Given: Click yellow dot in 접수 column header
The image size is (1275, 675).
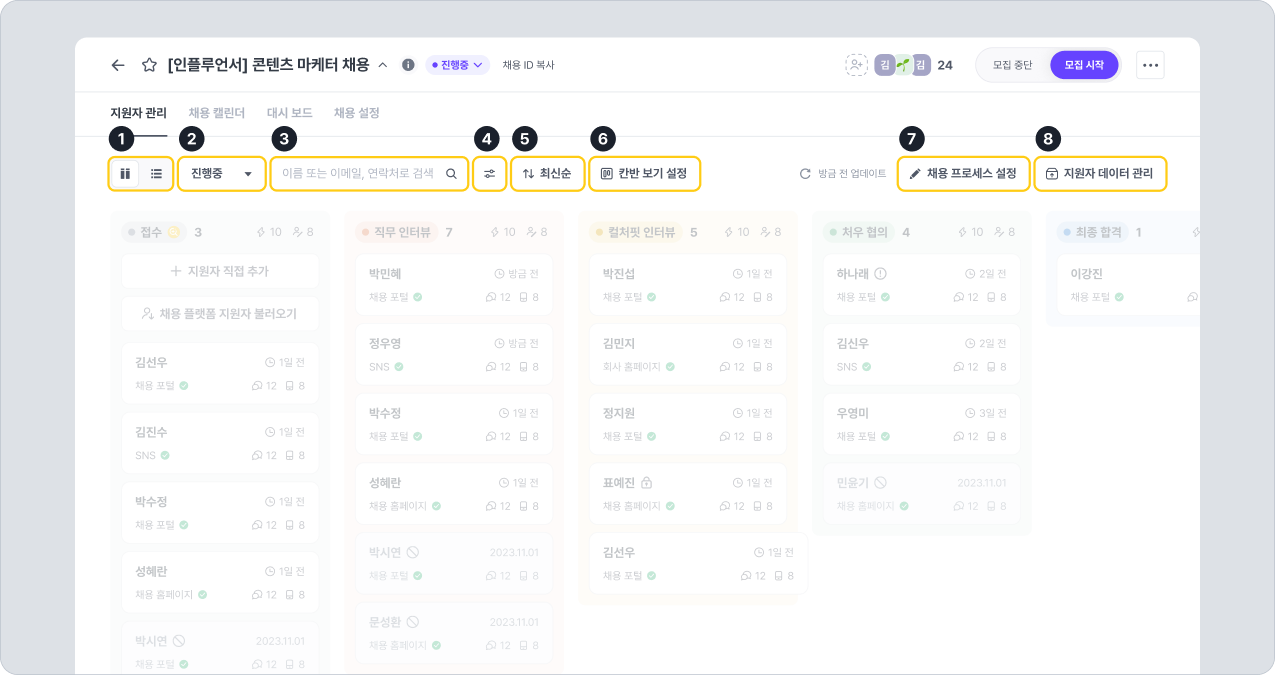Looking at the screenshot, I should [x=173, y=232].
